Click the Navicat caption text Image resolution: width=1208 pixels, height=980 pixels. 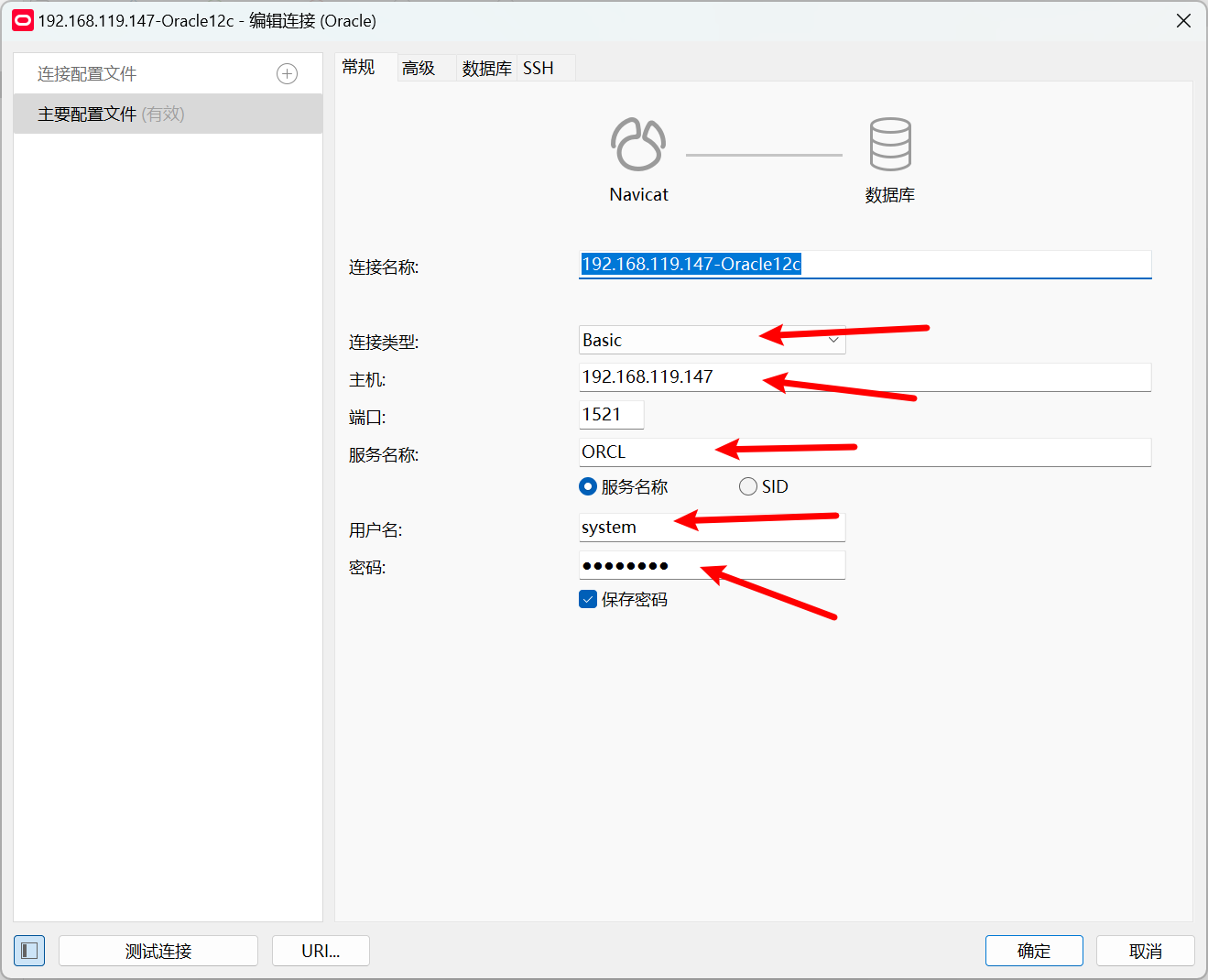639,194
